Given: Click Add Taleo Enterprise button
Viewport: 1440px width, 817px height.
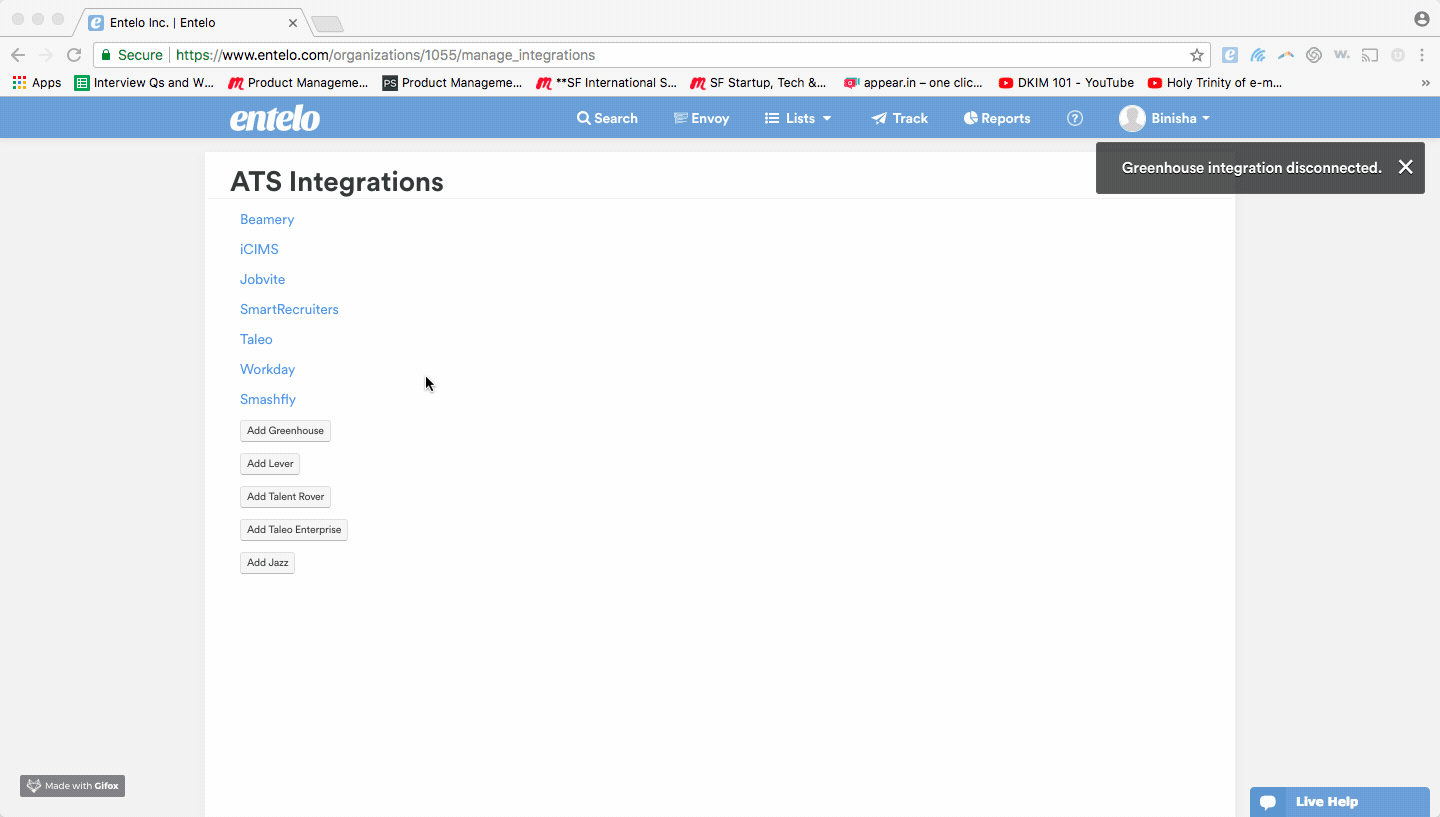Looking at the screenshot, I should 294,530.
